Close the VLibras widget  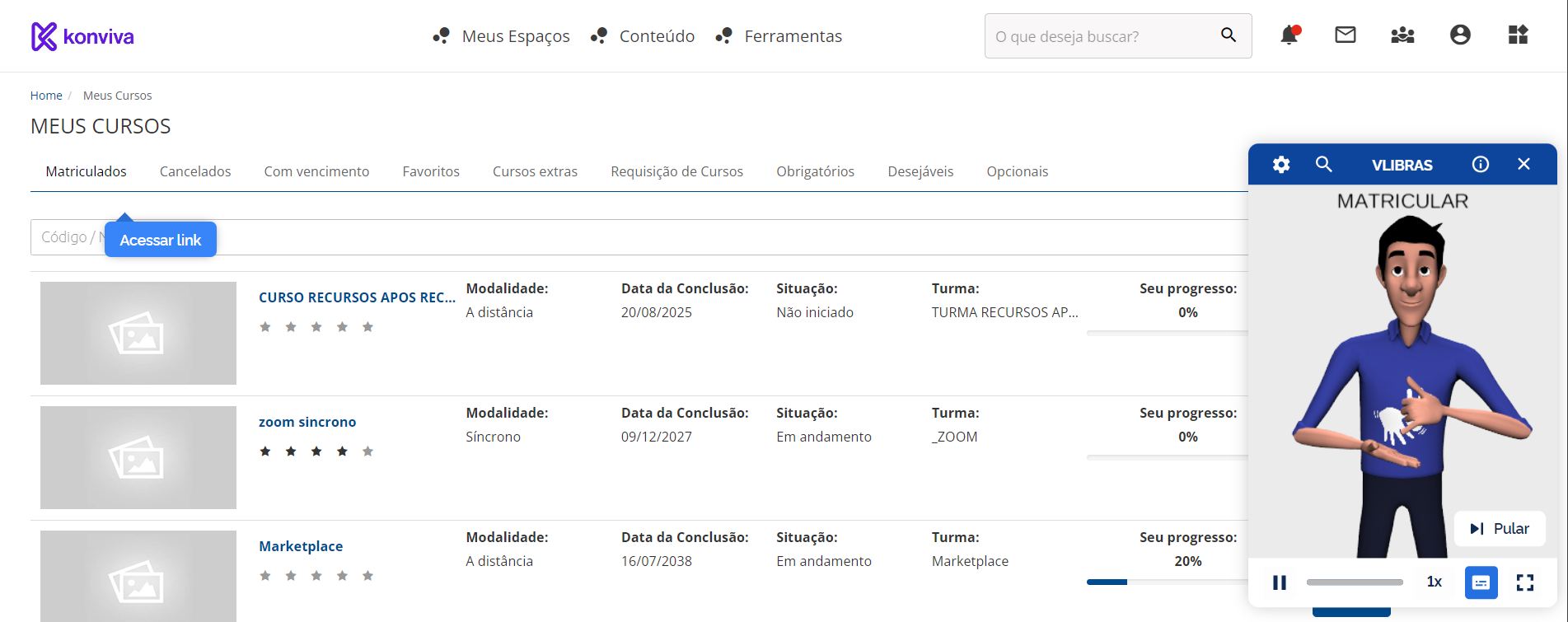pos(1524,164)
